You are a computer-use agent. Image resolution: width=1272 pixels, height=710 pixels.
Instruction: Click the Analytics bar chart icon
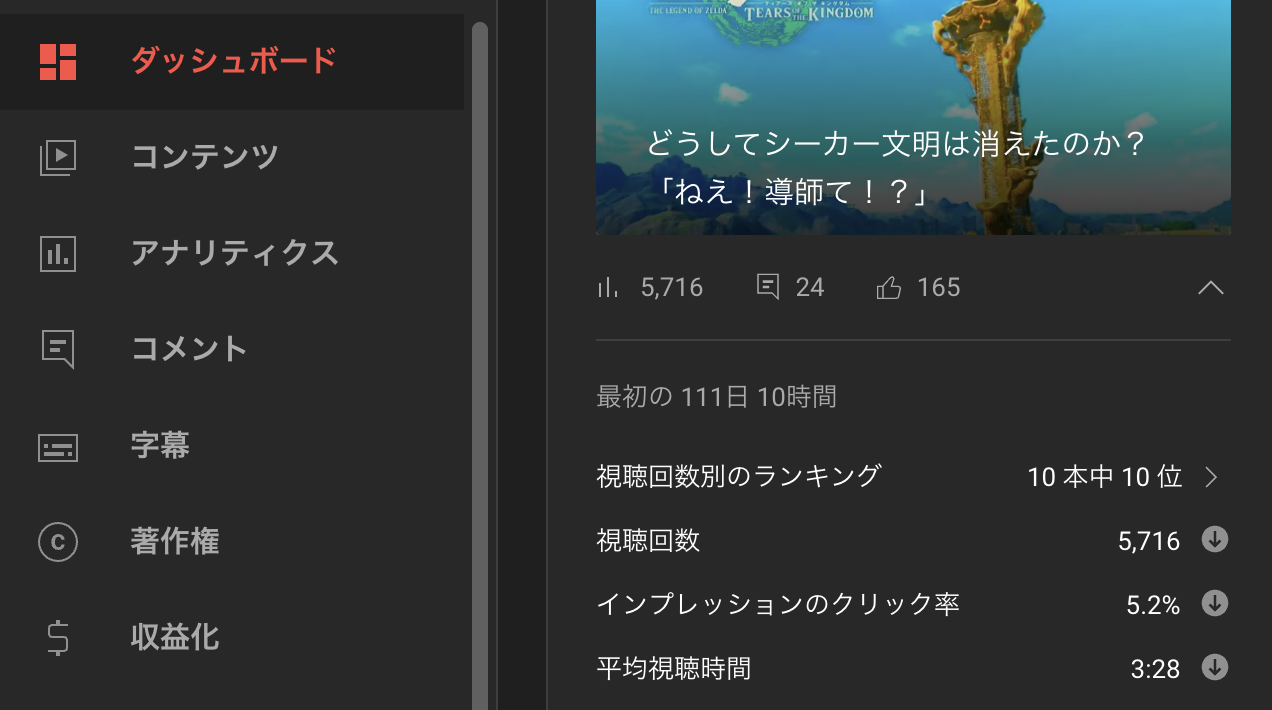point(58,254)
